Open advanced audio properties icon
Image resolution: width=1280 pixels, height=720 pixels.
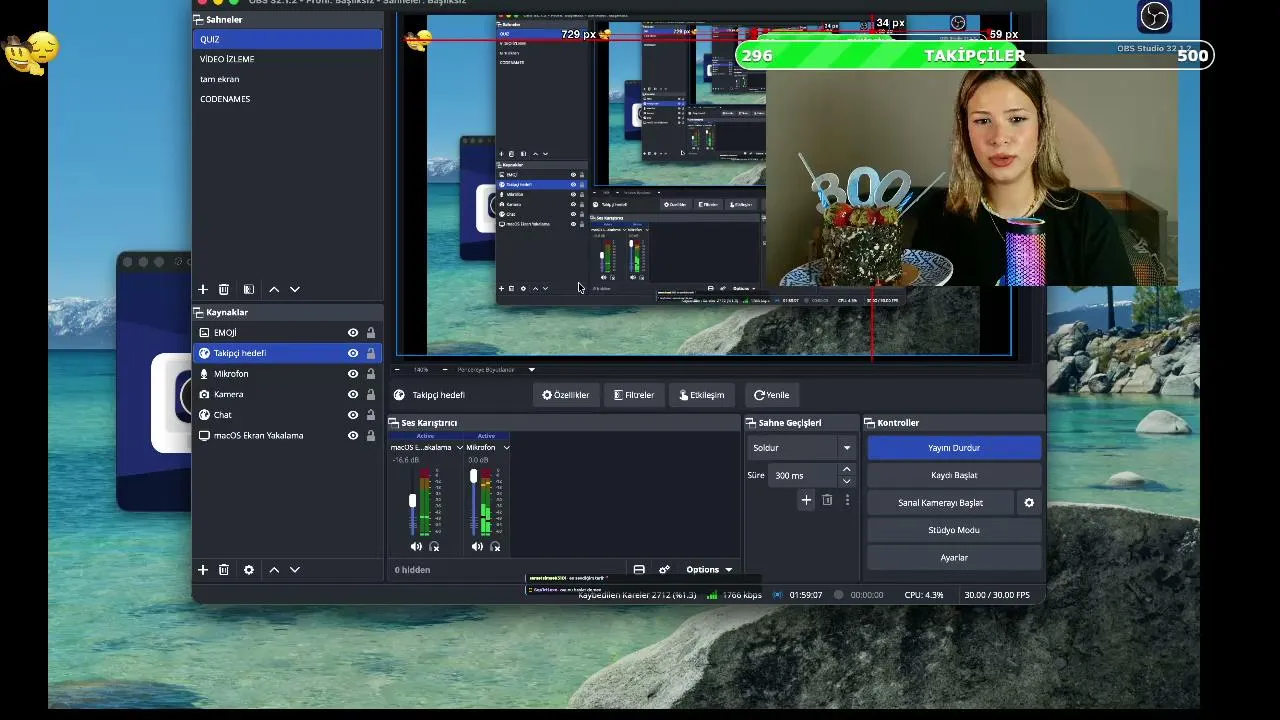coord(664,570)
